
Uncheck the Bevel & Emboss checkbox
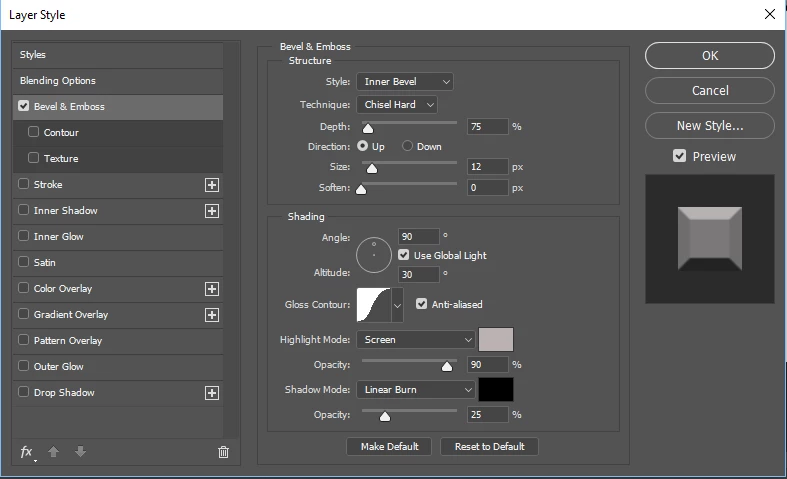coord(23,106)
